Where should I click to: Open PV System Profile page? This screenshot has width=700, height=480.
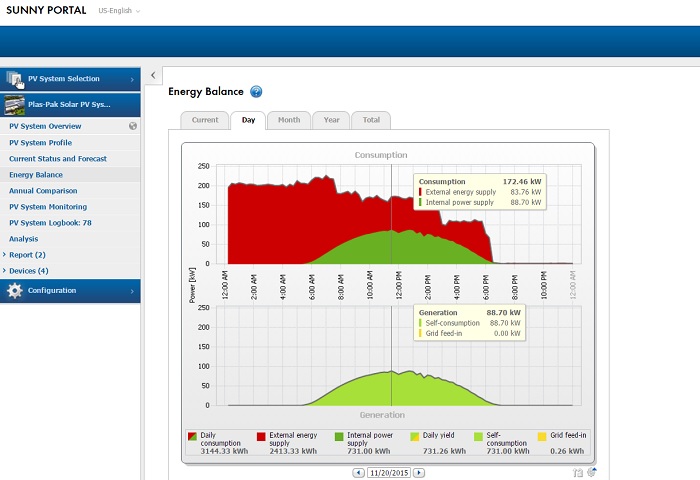coord(41,143)
